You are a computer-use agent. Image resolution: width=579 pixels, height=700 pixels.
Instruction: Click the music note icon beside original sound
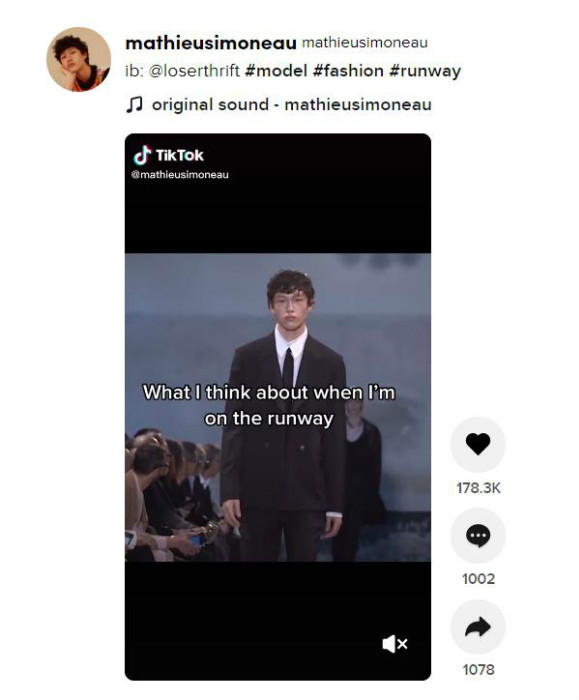[x=134, y=105]
